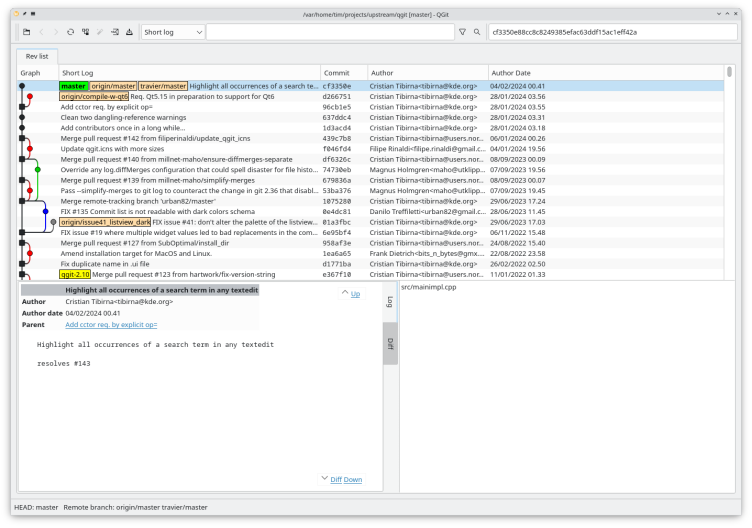Click the magnifier search icon
752x528 pixels.
click(x=476, y=33)
